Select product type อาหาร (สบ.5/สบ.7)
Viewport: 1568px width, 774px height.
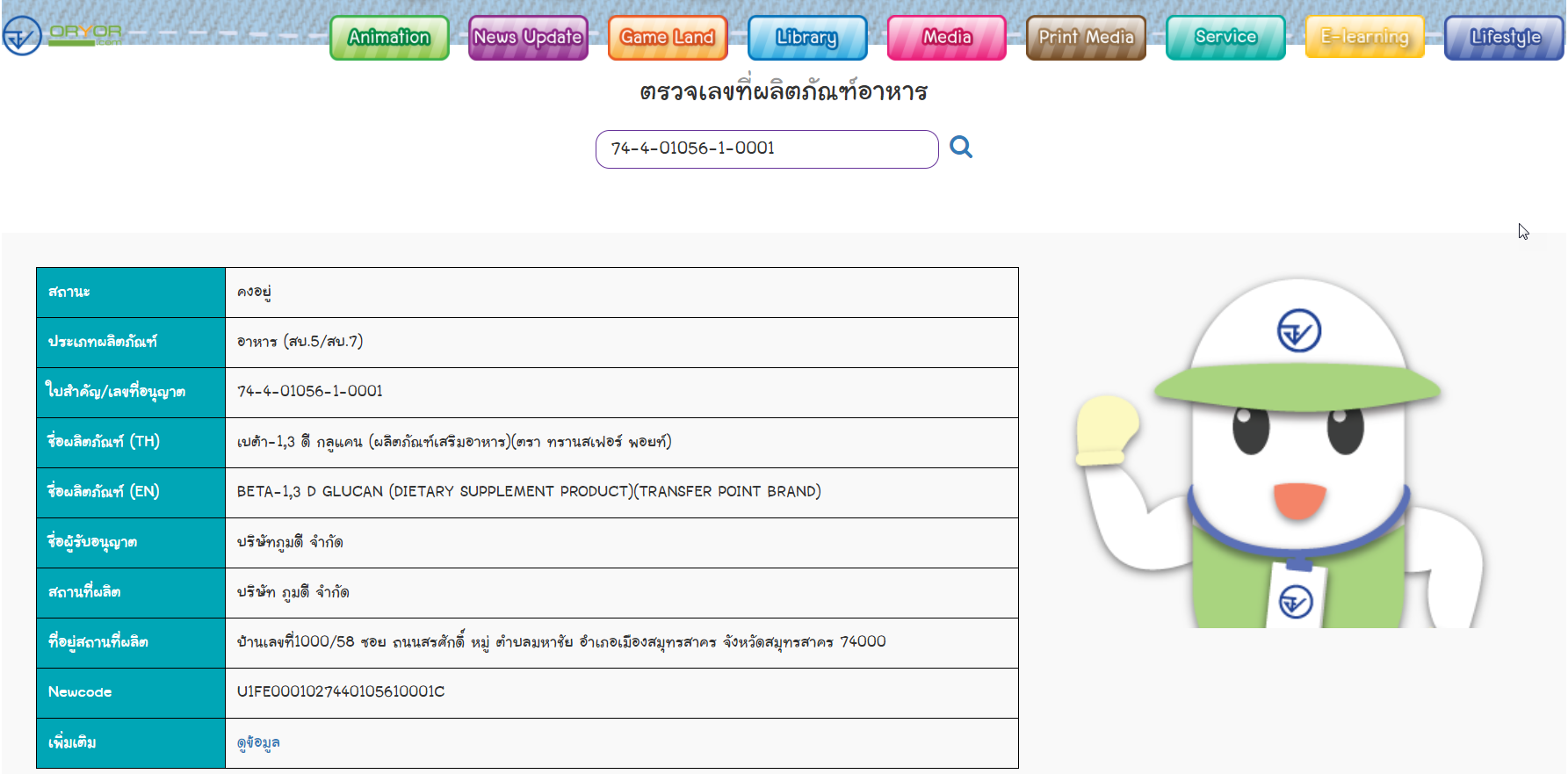pos(300,341)
